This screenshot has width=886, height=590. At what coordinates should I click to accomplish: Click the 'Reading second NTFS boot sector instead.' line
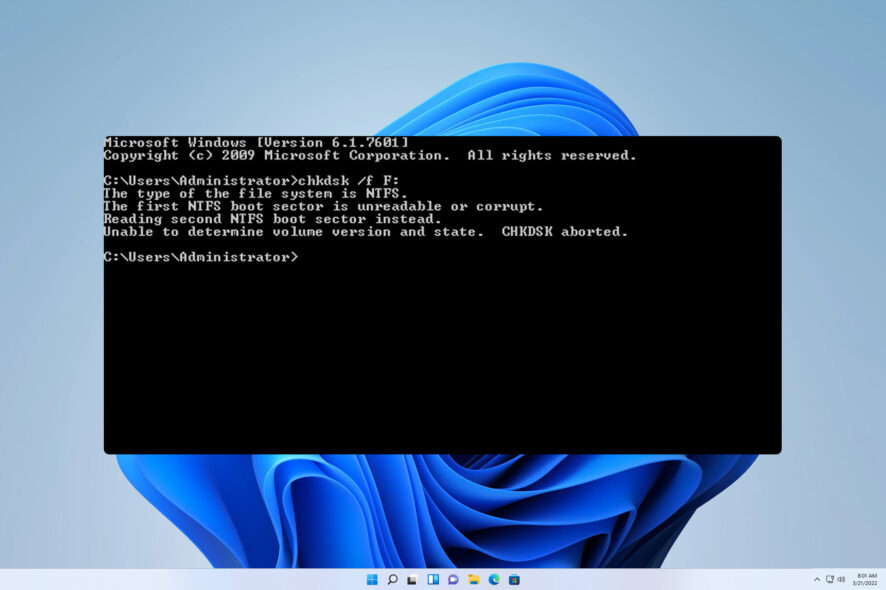[272, 219]
